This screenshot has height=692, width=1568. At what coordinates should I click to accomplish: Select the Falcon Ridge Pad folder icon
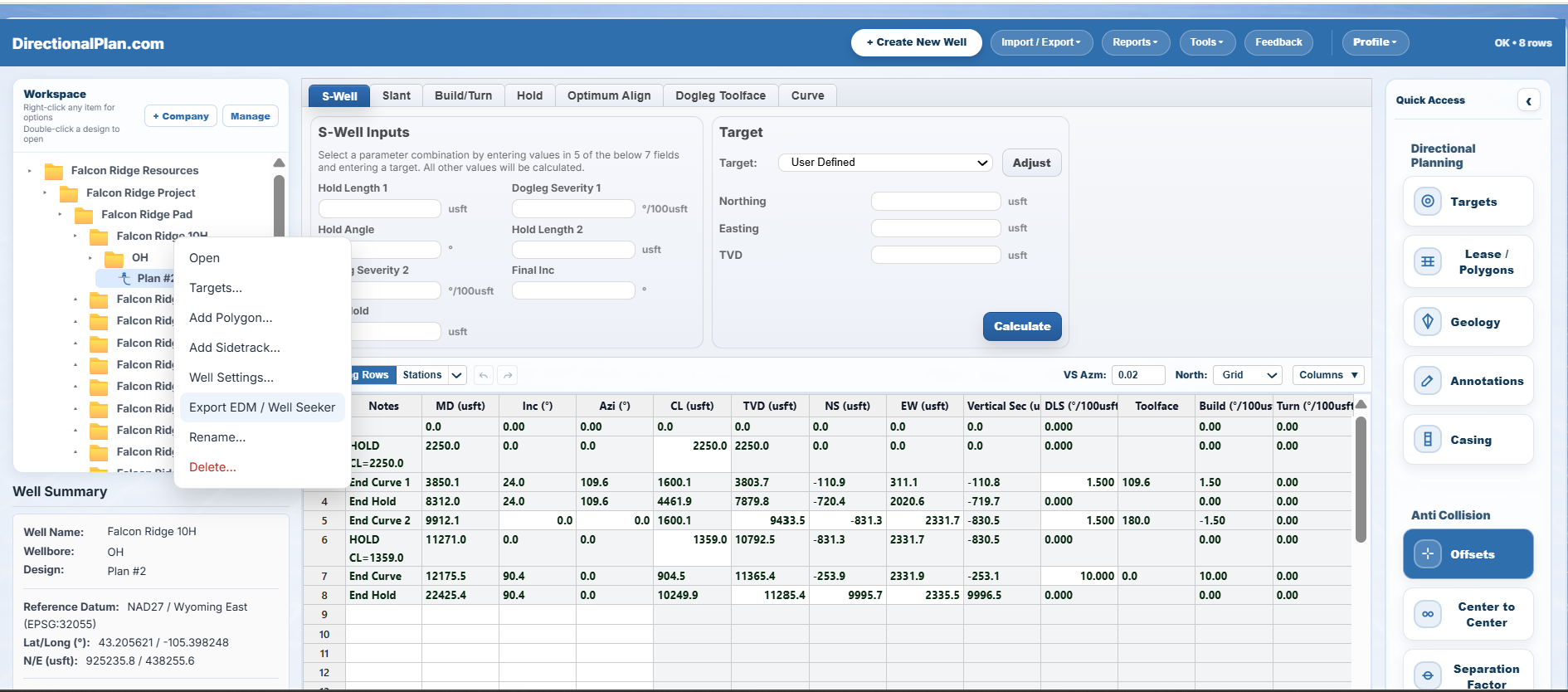tap(84, 215)
